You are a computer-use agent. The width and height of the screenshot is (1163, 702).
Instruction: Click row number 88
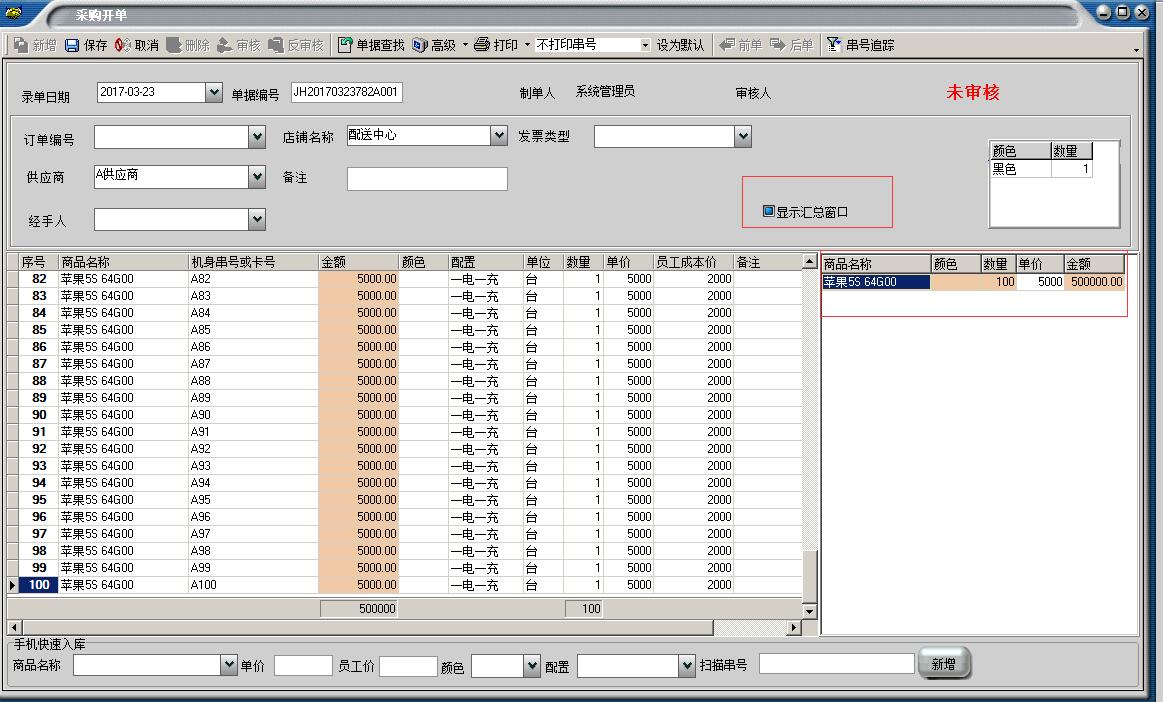click(39, 381)
